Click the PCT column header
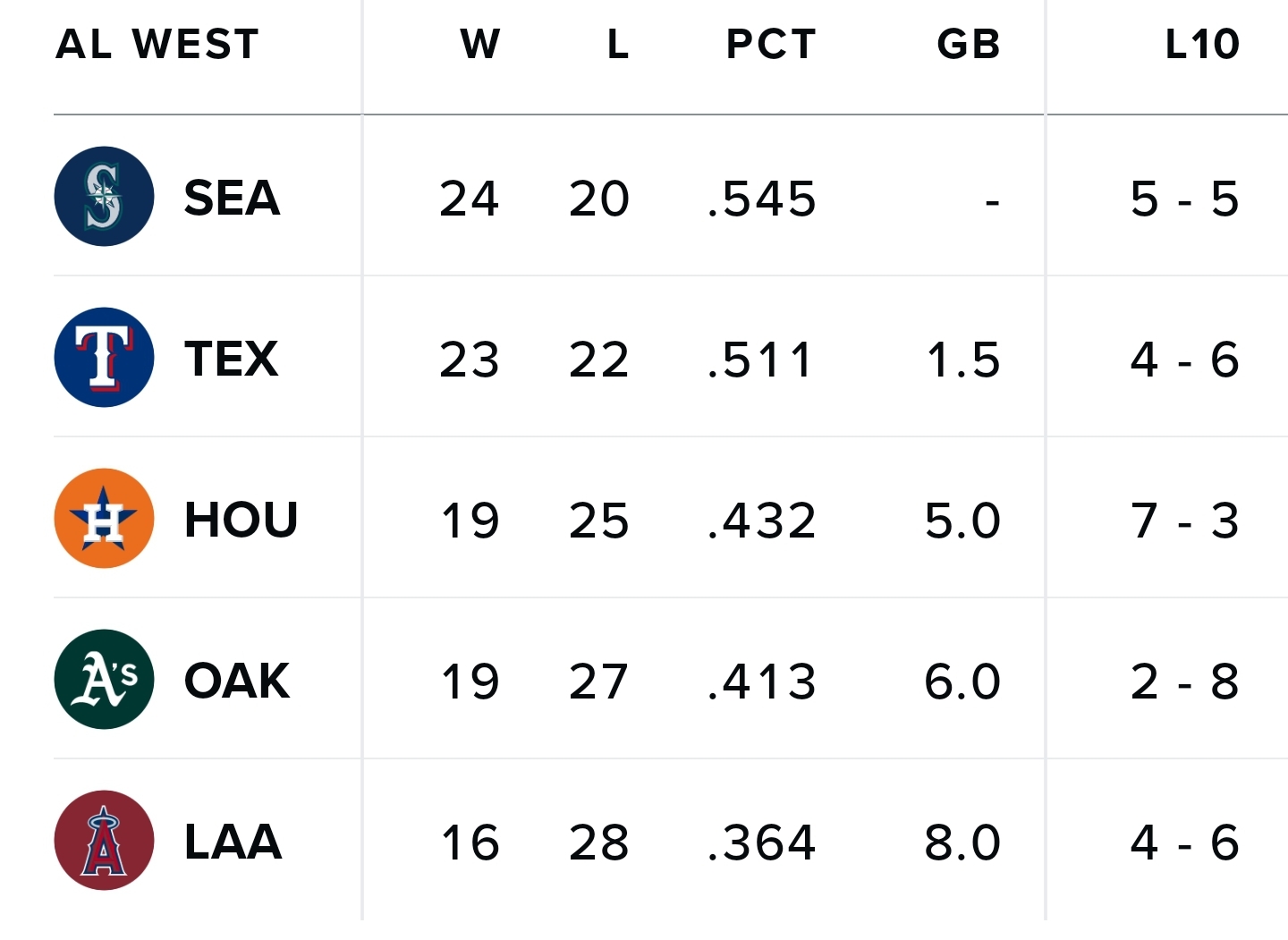This screenshot has height=940, width=1288. pos(771,44)
